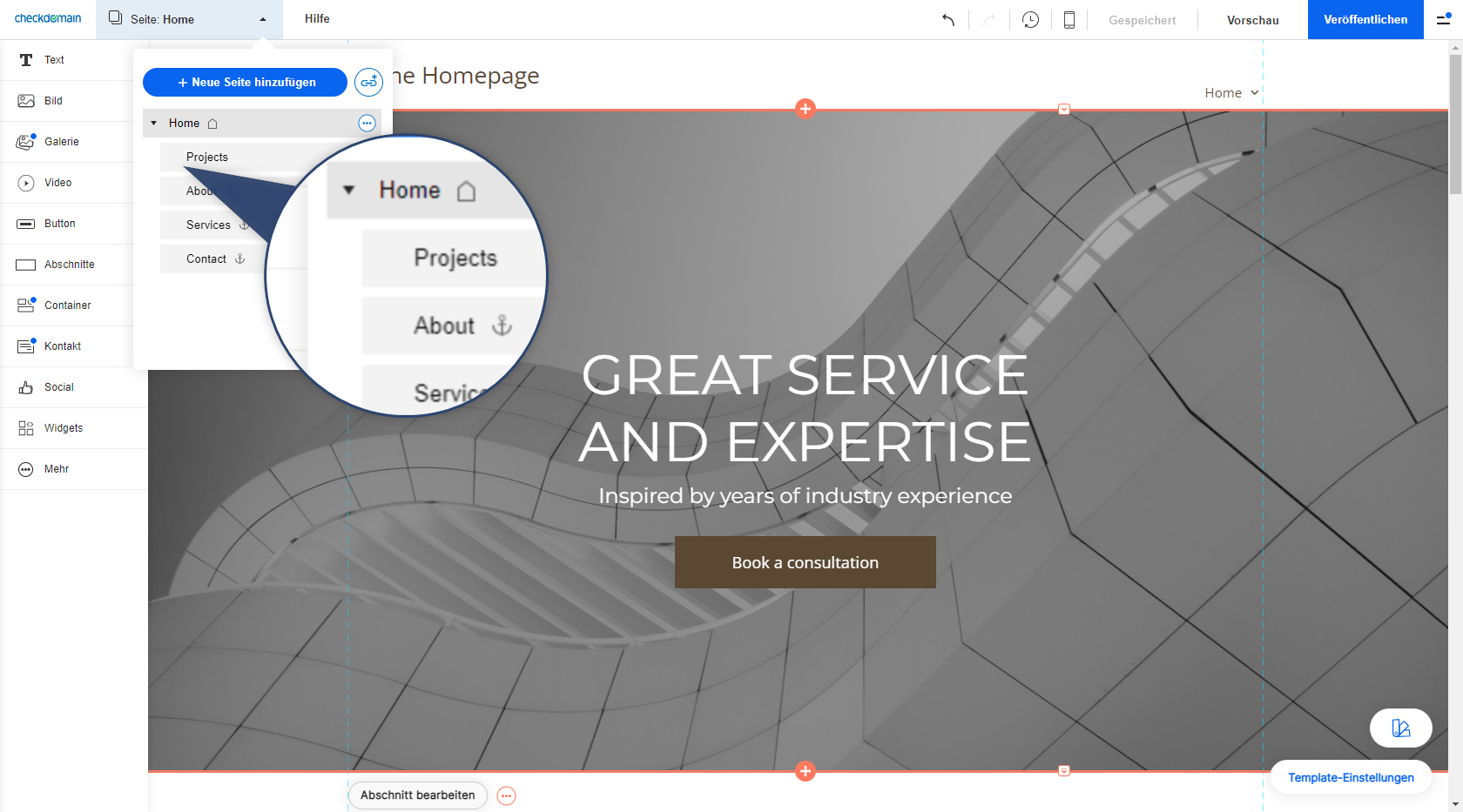Select the Galerie element in sidebar
Image resolution: width=1463 pixels, height=812 pixels.
(x=61, y=142)
